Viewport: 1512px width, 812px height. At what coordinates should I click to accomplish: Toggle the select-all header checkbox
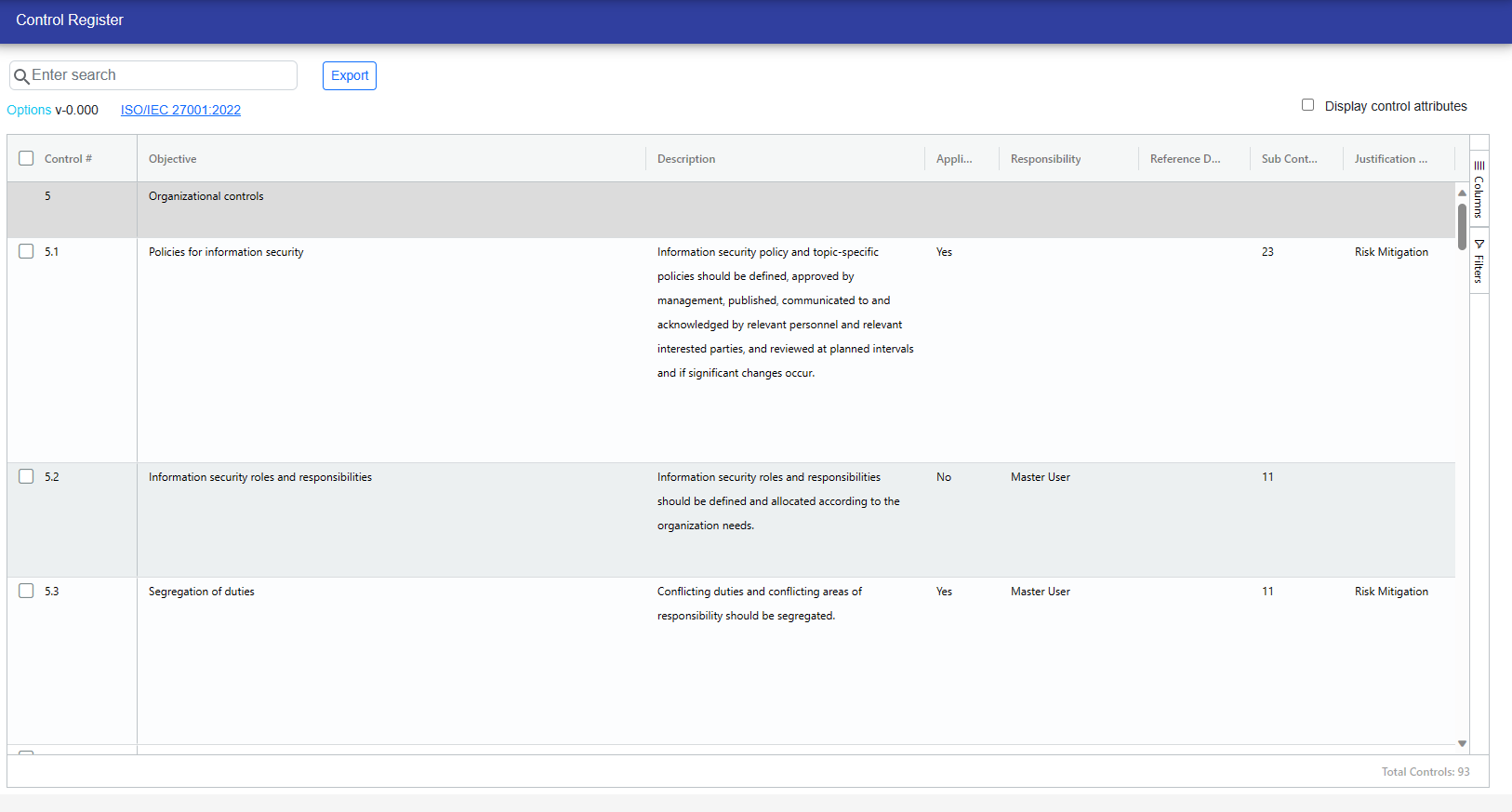[26, 159]
